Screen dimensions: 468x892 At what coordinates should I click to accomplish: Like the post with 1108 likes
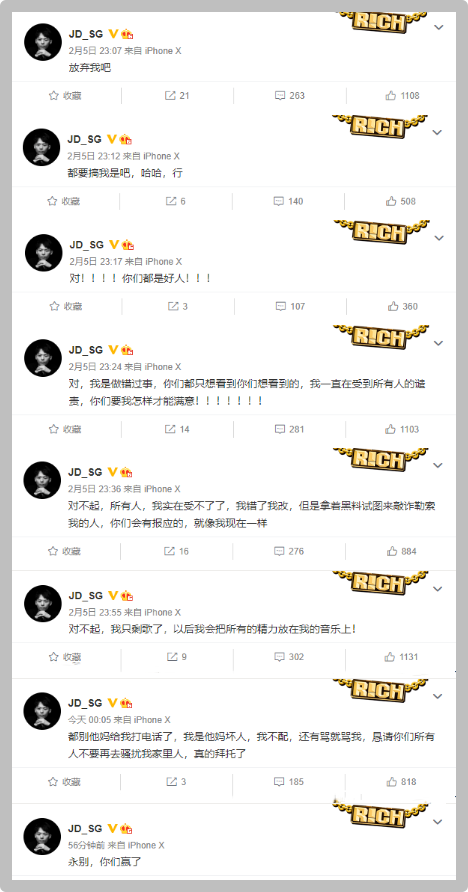point(402,96)
